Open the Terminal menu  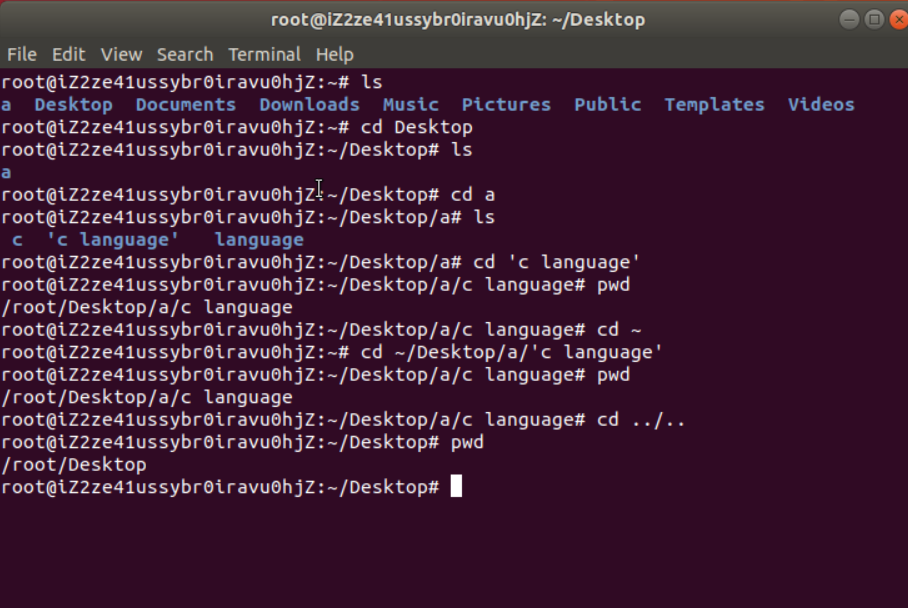pos(264,54)
